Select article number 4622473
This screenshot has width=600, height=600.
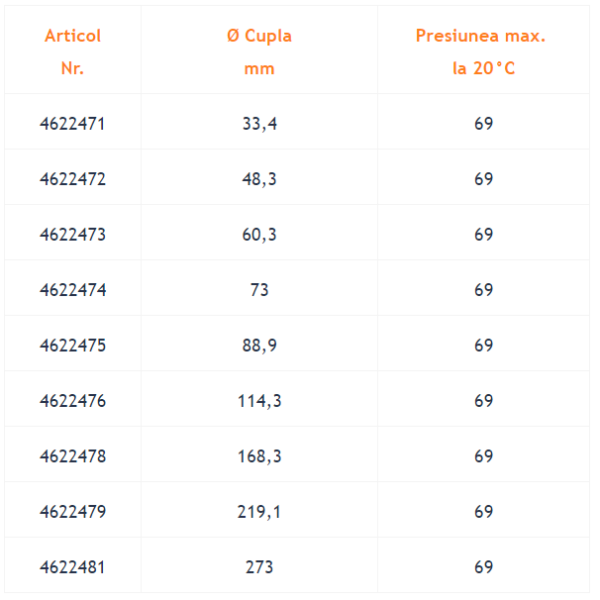[72, 235]
